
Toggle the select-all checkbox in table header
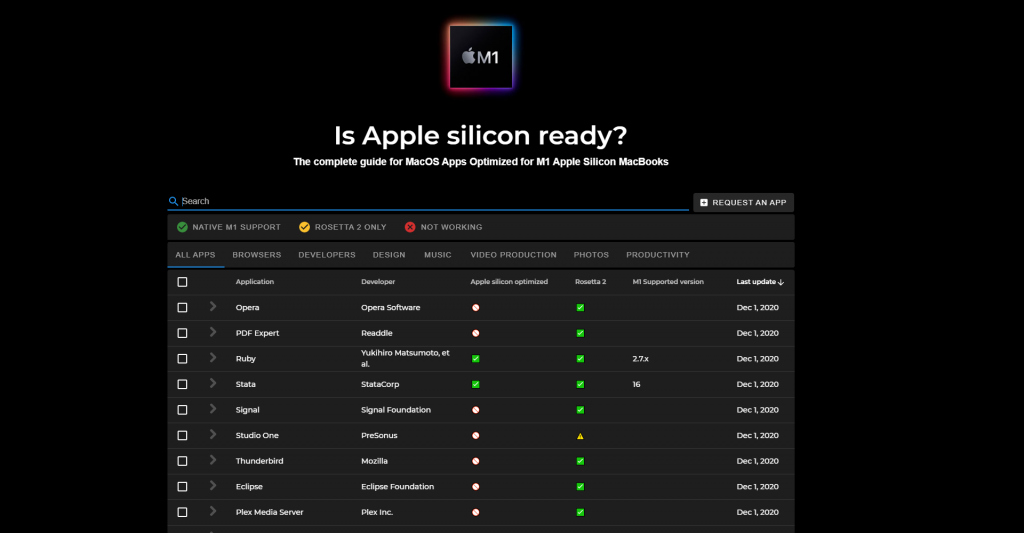pos(182,282)
